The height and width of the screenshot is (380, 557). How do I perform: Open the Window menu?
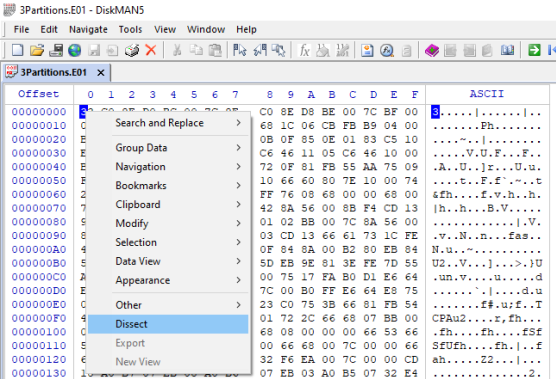click(206, 29)
